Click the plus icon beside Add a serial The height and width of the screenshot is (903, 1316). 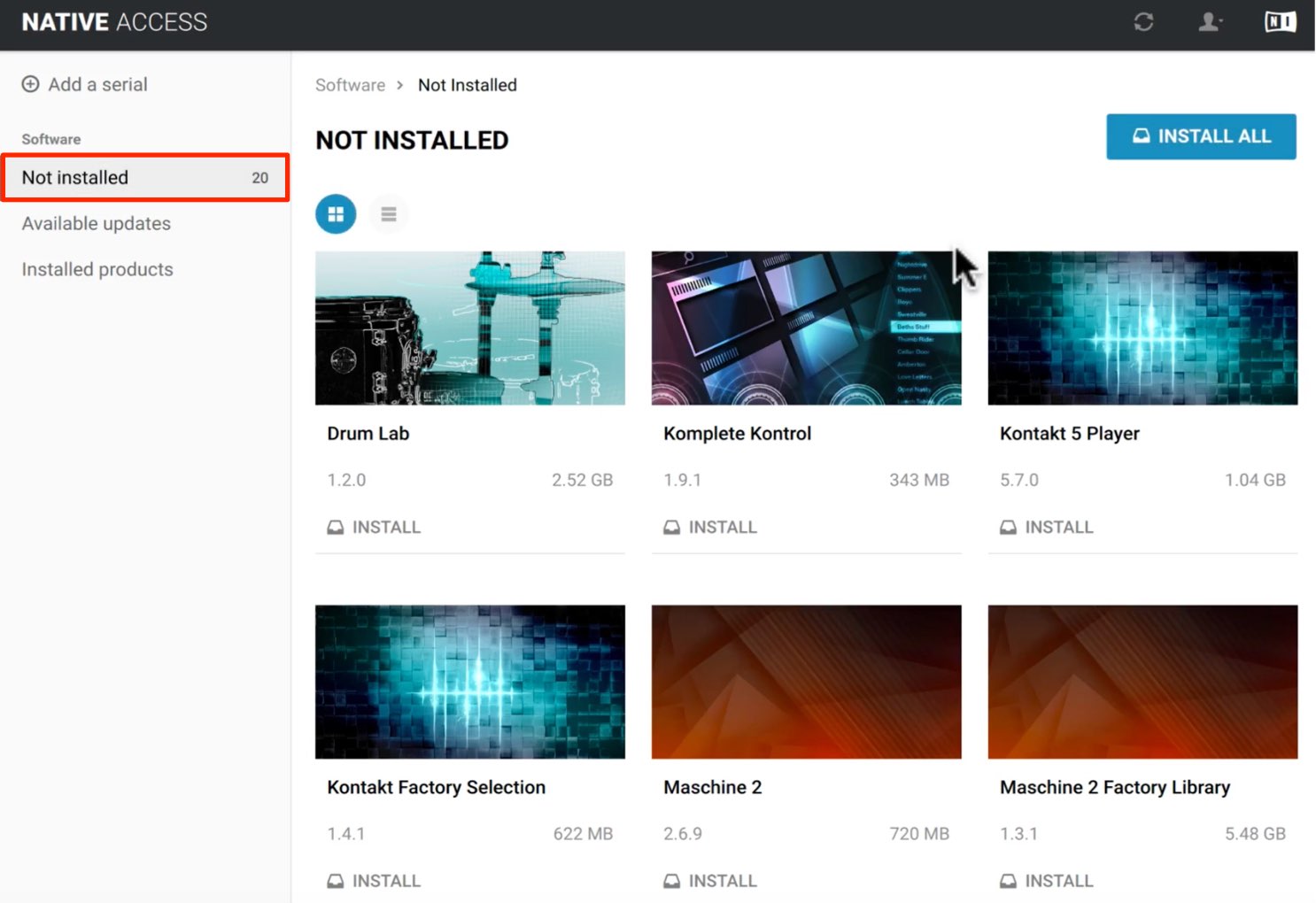tap(30, 84)
